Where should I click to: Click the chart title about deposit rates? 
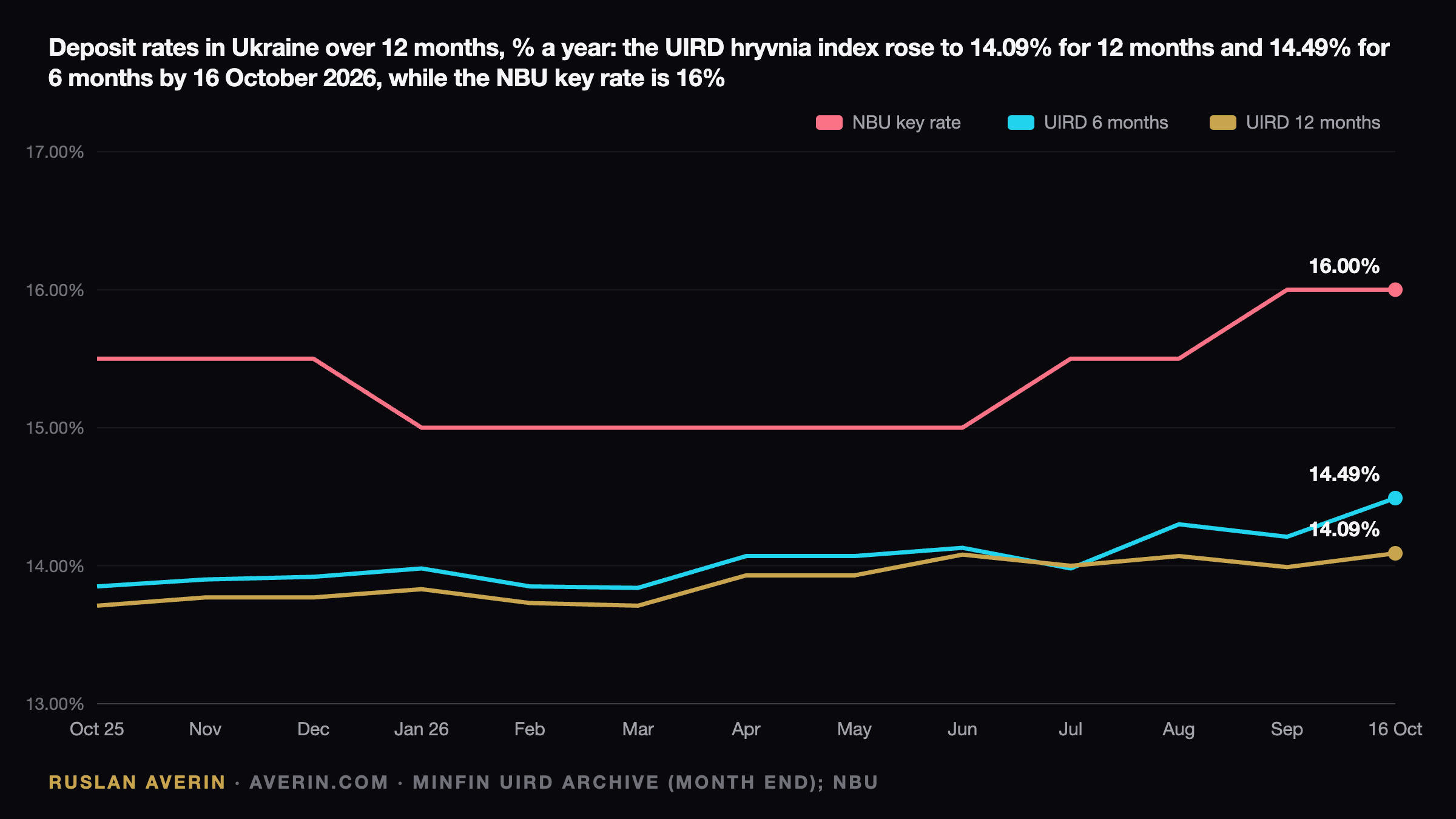(719, 63)
